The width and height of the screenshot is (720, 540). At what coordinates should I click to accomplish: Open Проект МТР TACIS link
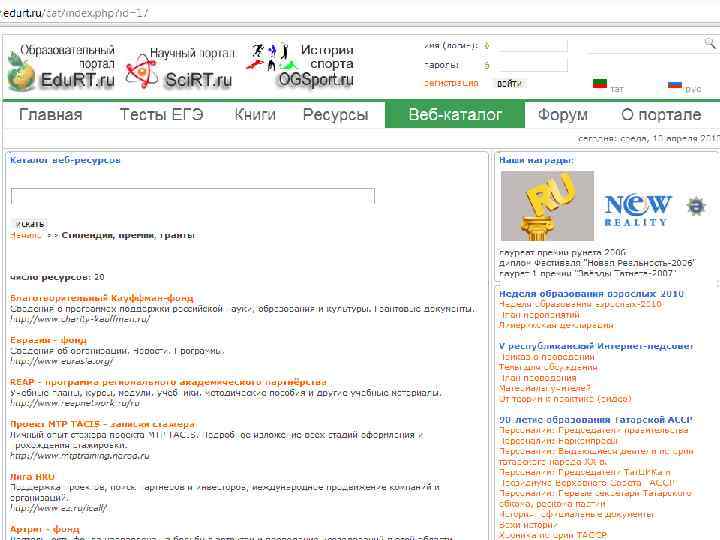[x=102, y=424]
